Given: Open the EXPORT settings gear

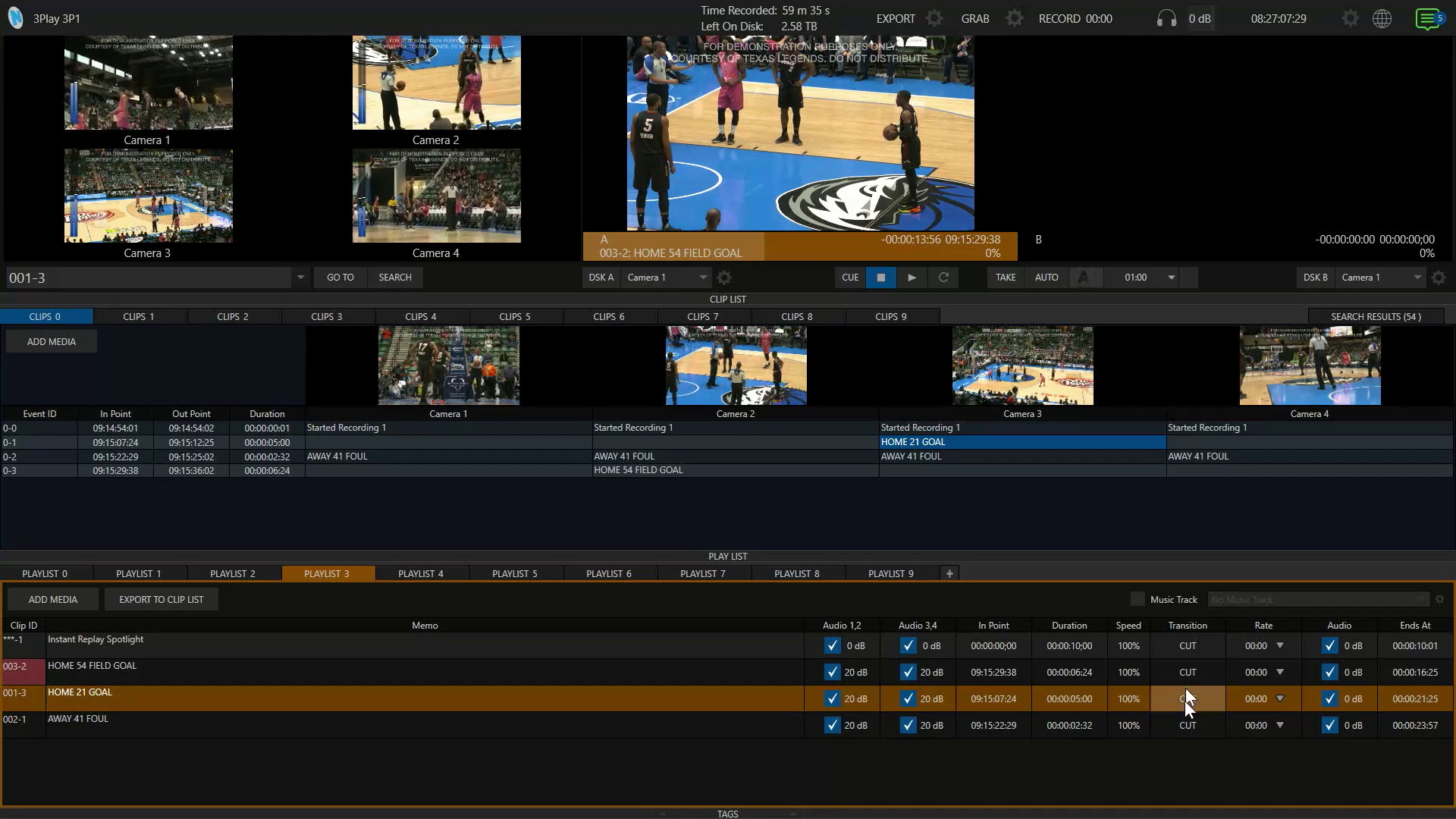Looking at the screenshot, I should click(934, 18).
